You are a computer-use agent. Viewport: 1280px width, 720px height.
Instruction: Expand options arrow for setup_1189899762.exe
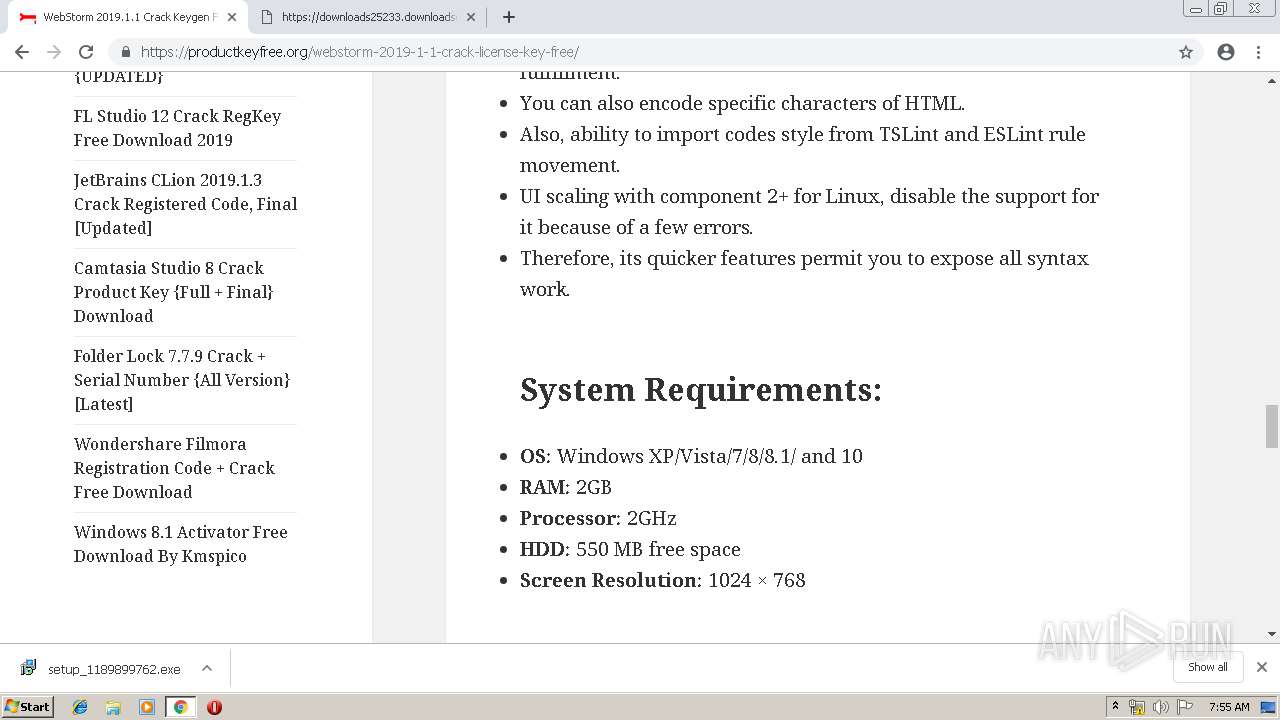point(207,668)
